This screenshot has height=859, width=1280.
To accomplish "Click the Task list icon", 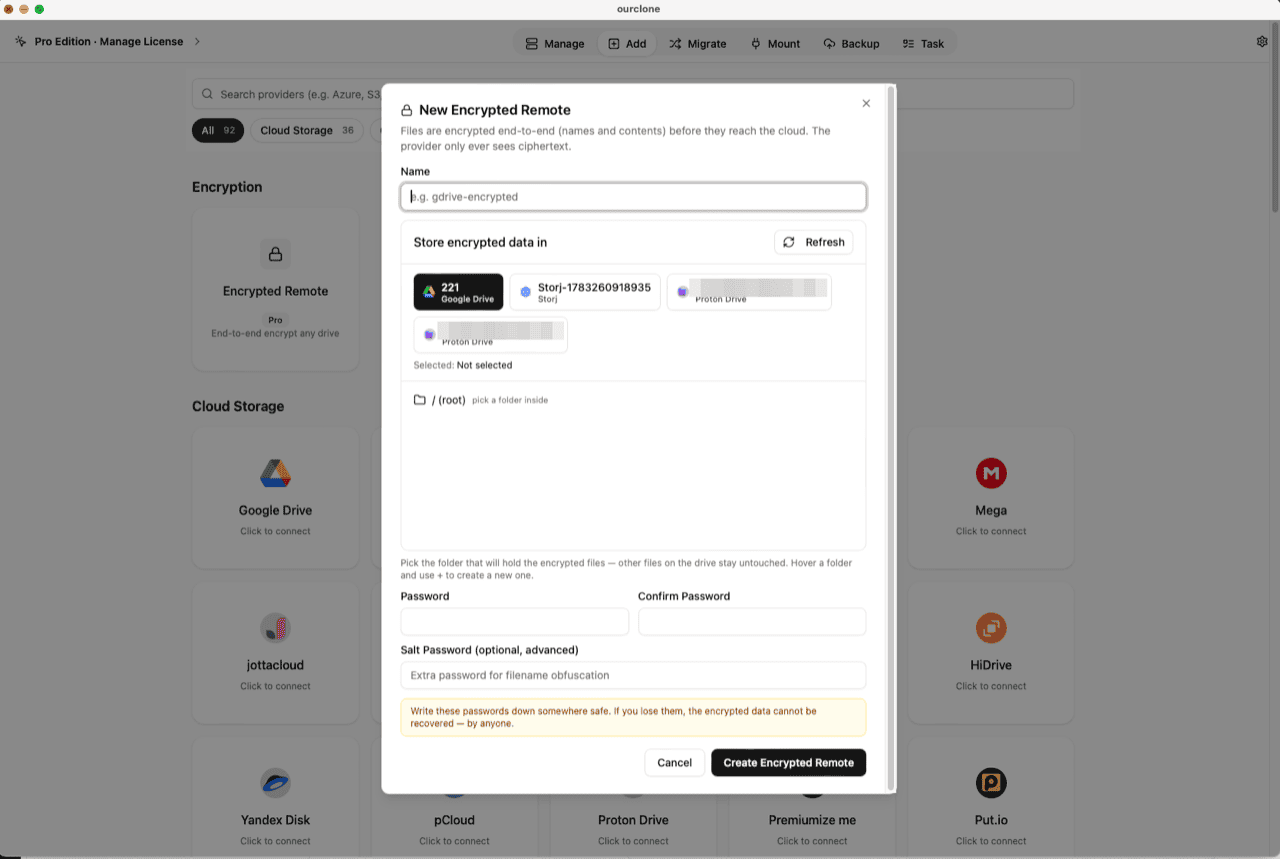I will click(x=908, y=44).
